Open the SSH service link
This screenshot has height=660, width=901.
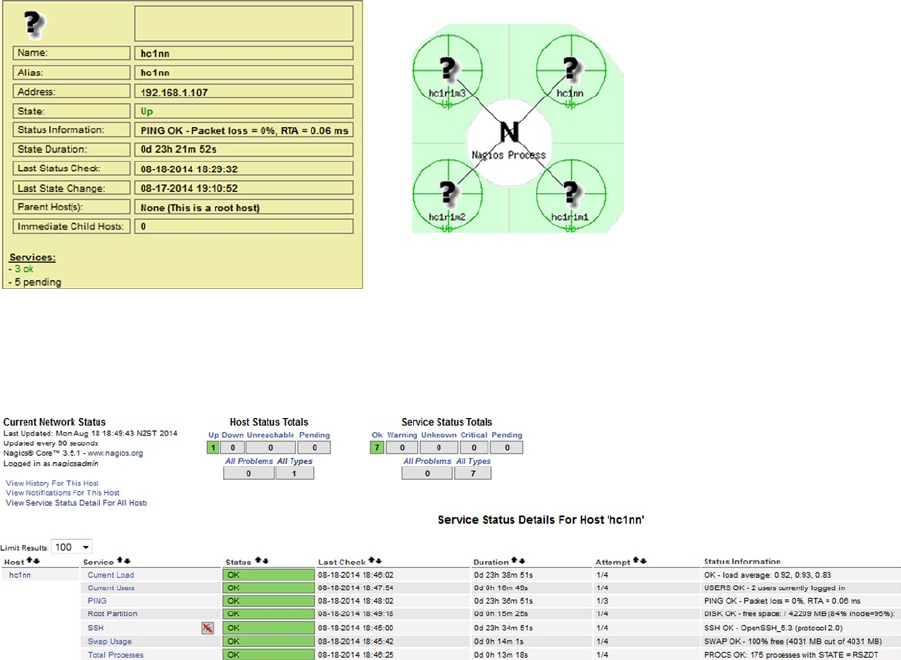95,628
